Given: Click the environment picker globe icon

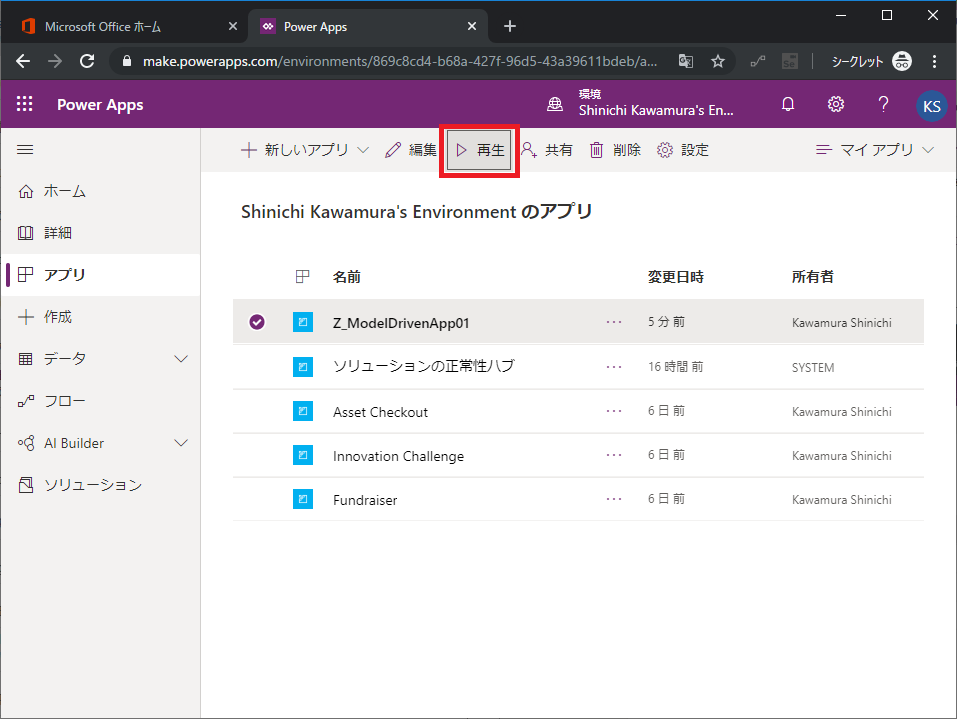Looking at the screenshot, I should pos(555,104).
